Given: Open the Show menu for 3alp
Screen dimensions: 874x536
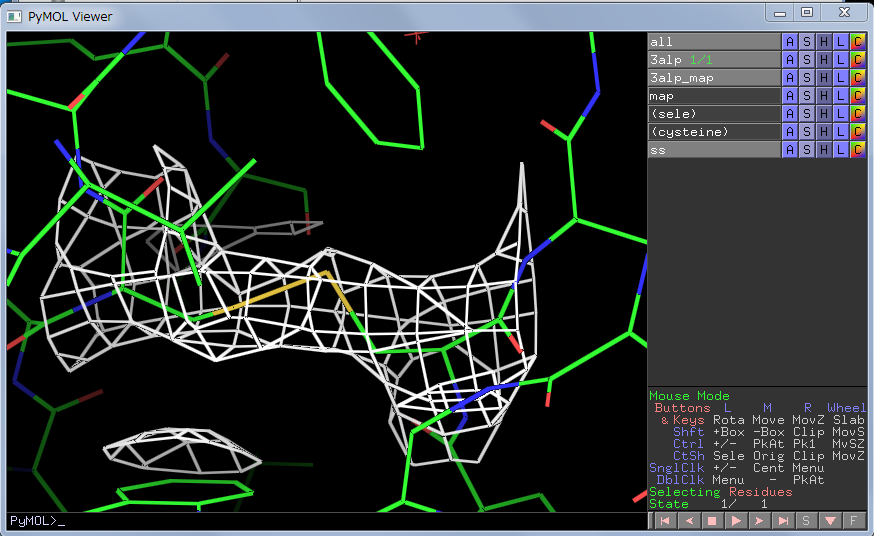Looking at the screenshot, I should pyautogui.click(x=806, y=60).
